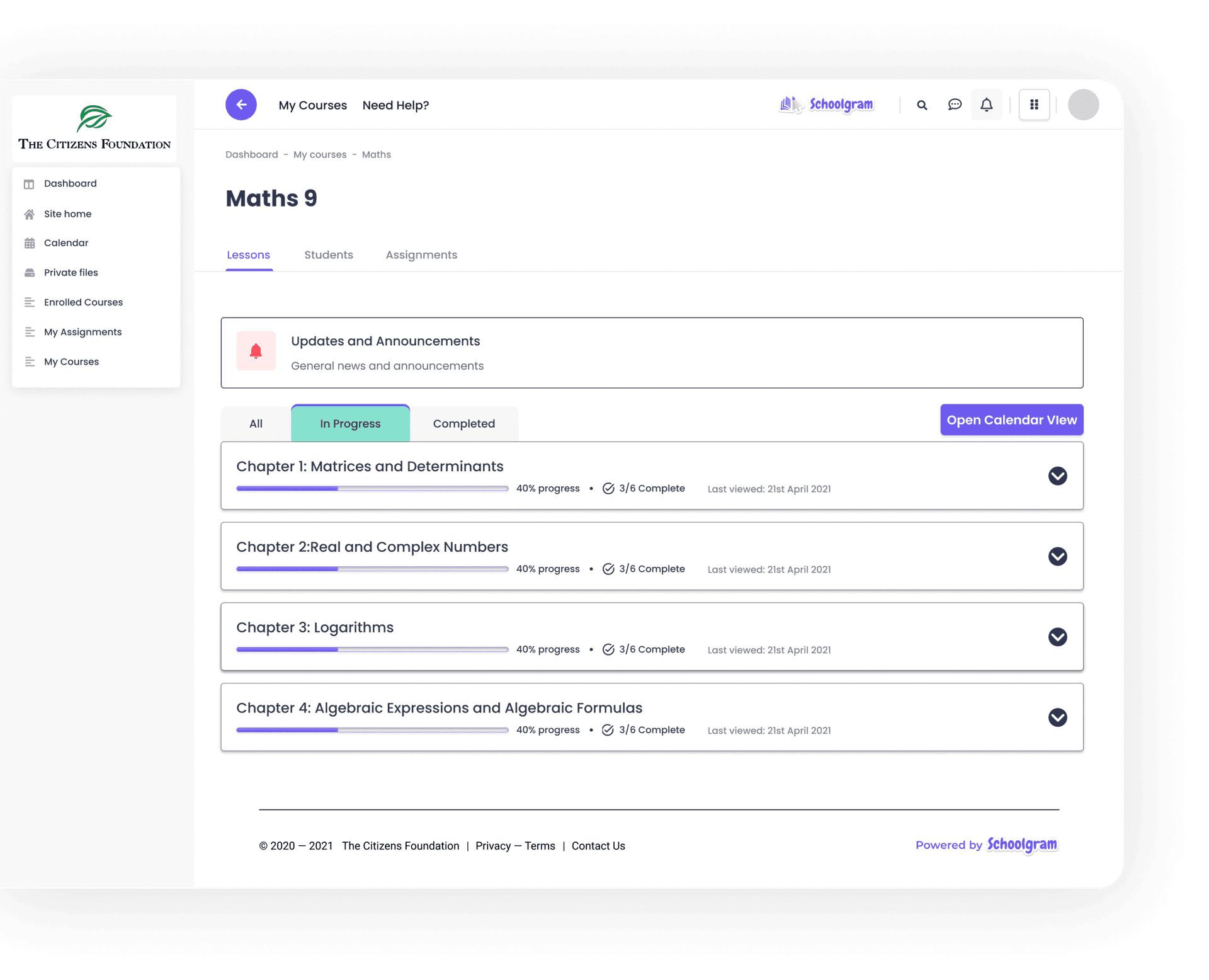
Task: Open the search magnifier icon
Action: 922,105
